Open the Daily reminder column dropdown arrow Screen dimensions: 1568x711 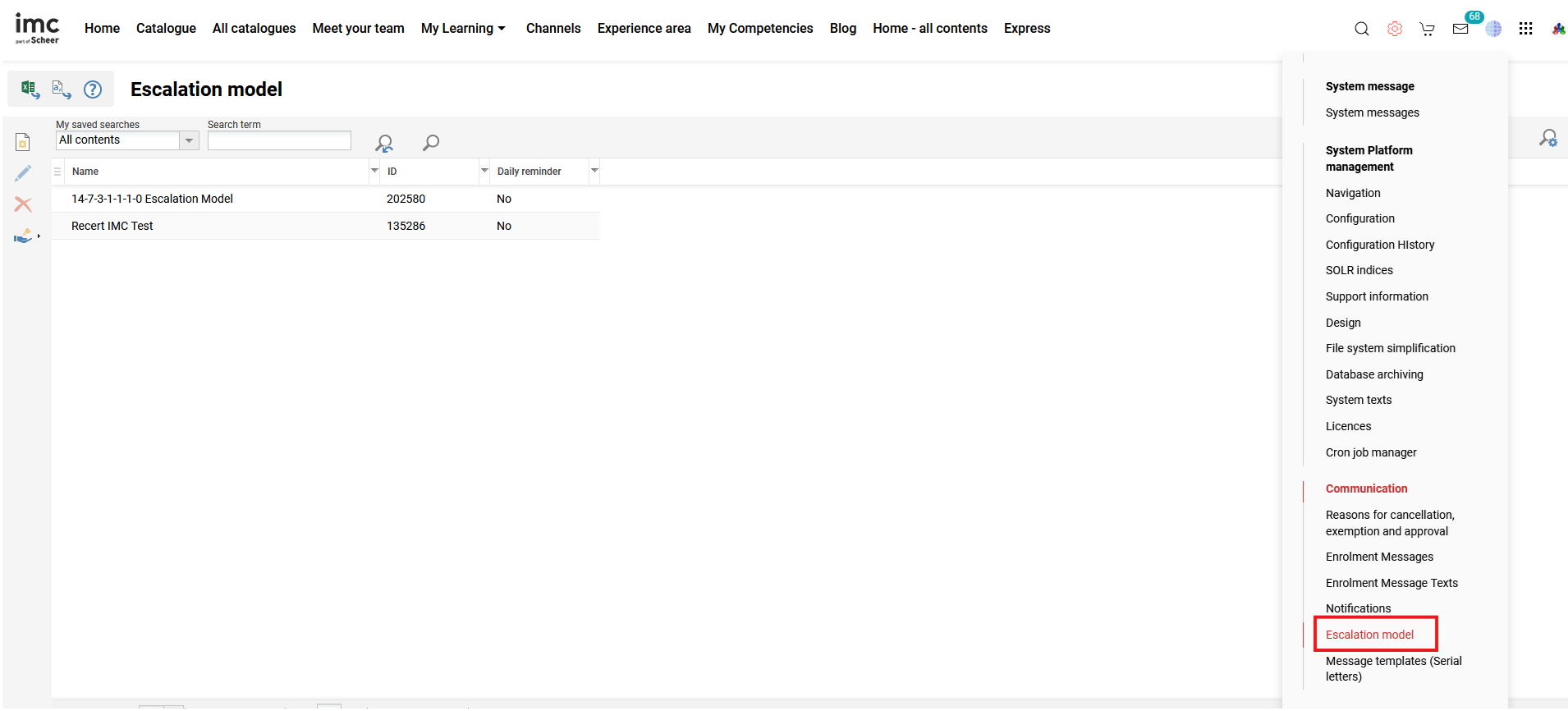[x=594, y=171]
